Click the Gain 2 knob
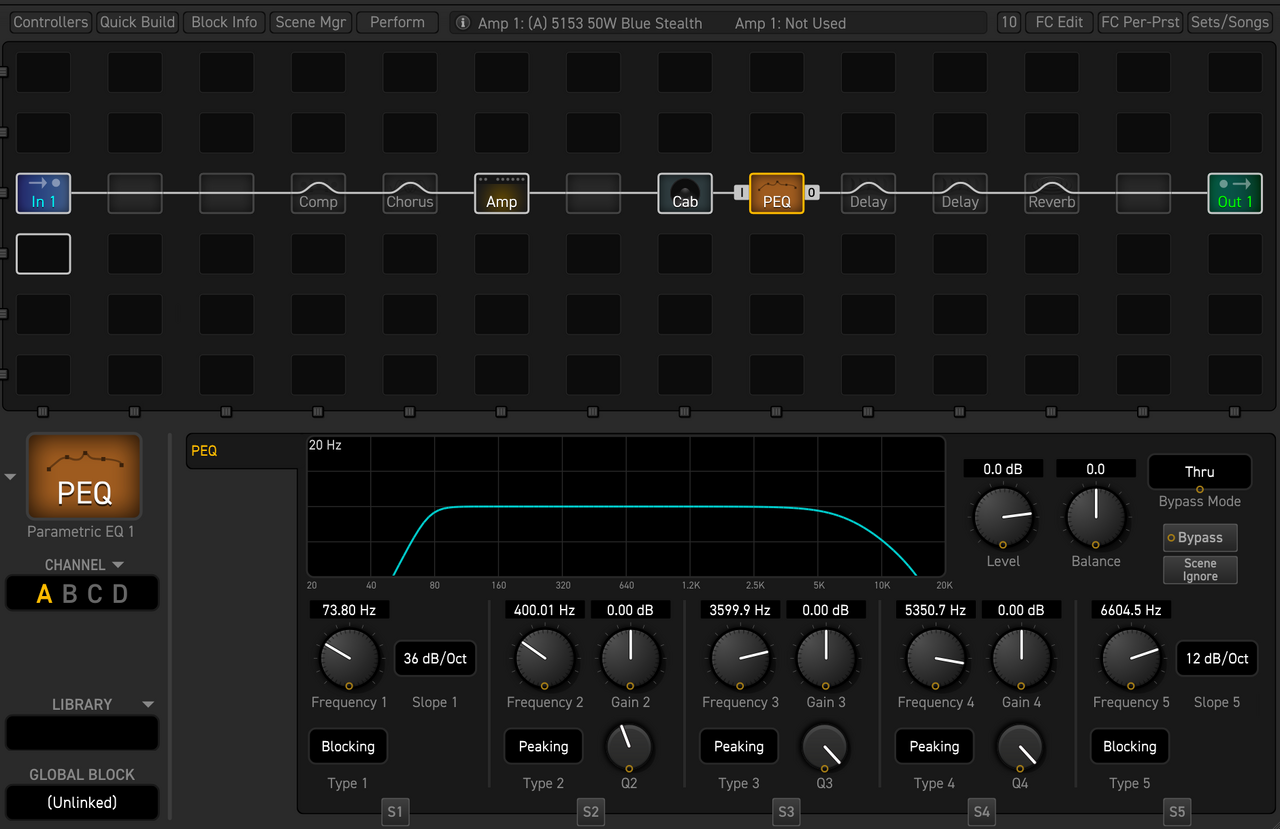This screenshot has height=829, width=1280. pos(630,659)
